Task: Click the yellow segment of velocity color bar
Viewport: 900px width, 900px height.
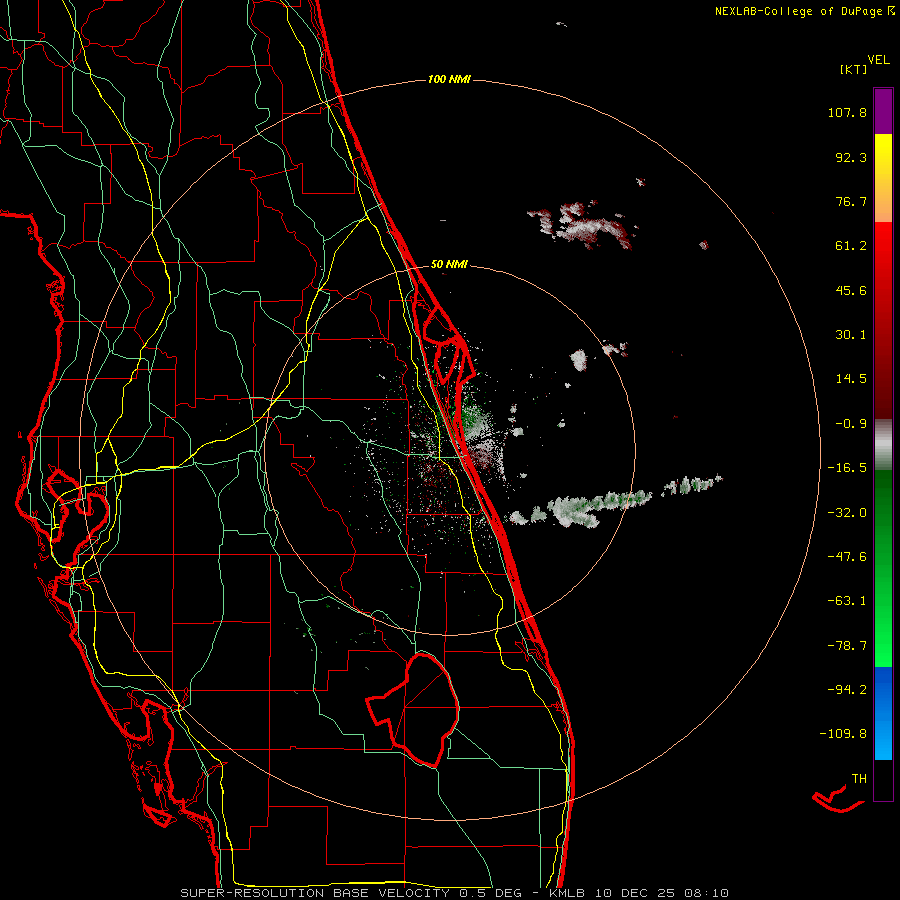Action: pyautogui.click(x=883, y=178)
